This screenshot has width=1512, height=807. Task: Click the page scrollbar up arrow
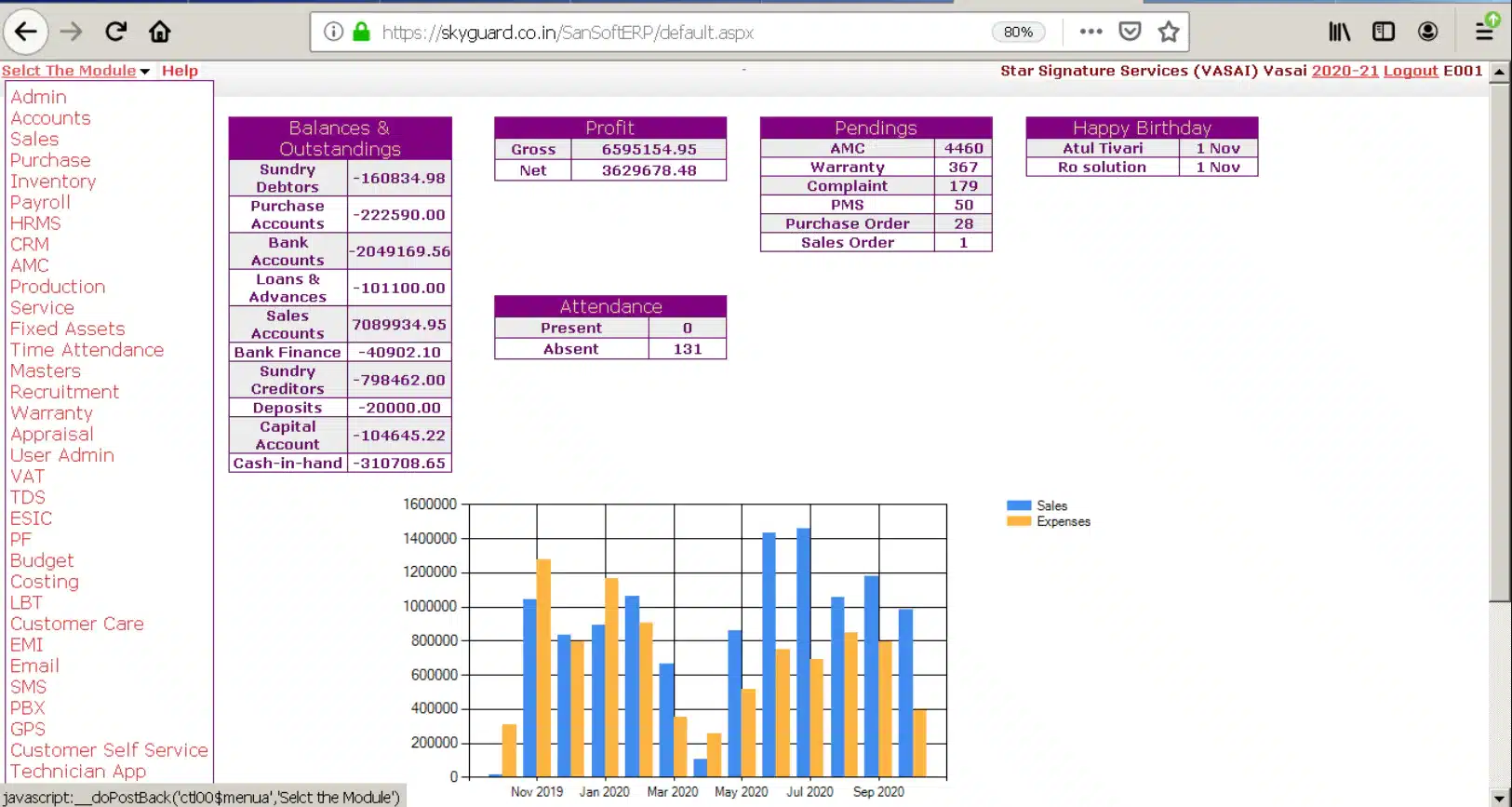coord(1500,72)
